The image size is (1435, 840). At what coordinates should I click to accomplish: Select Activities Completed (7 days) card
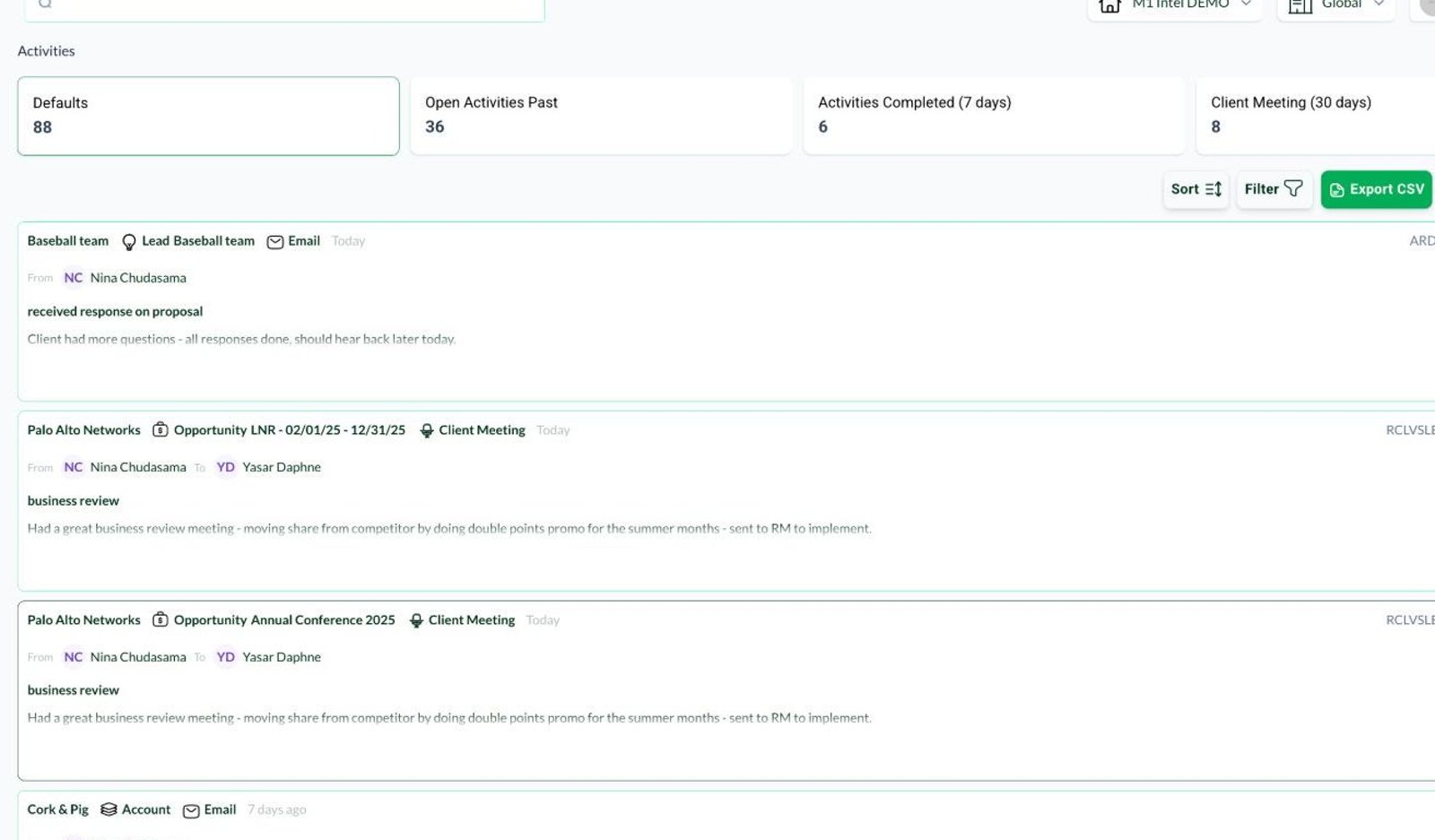click(994, 116)
